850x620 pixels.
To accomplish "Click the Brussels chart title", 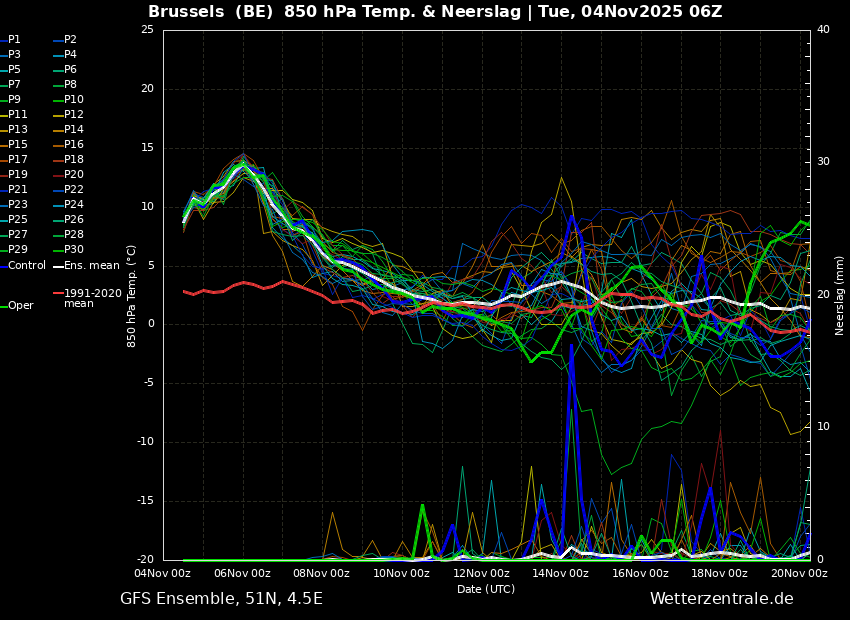I will 435,12.
